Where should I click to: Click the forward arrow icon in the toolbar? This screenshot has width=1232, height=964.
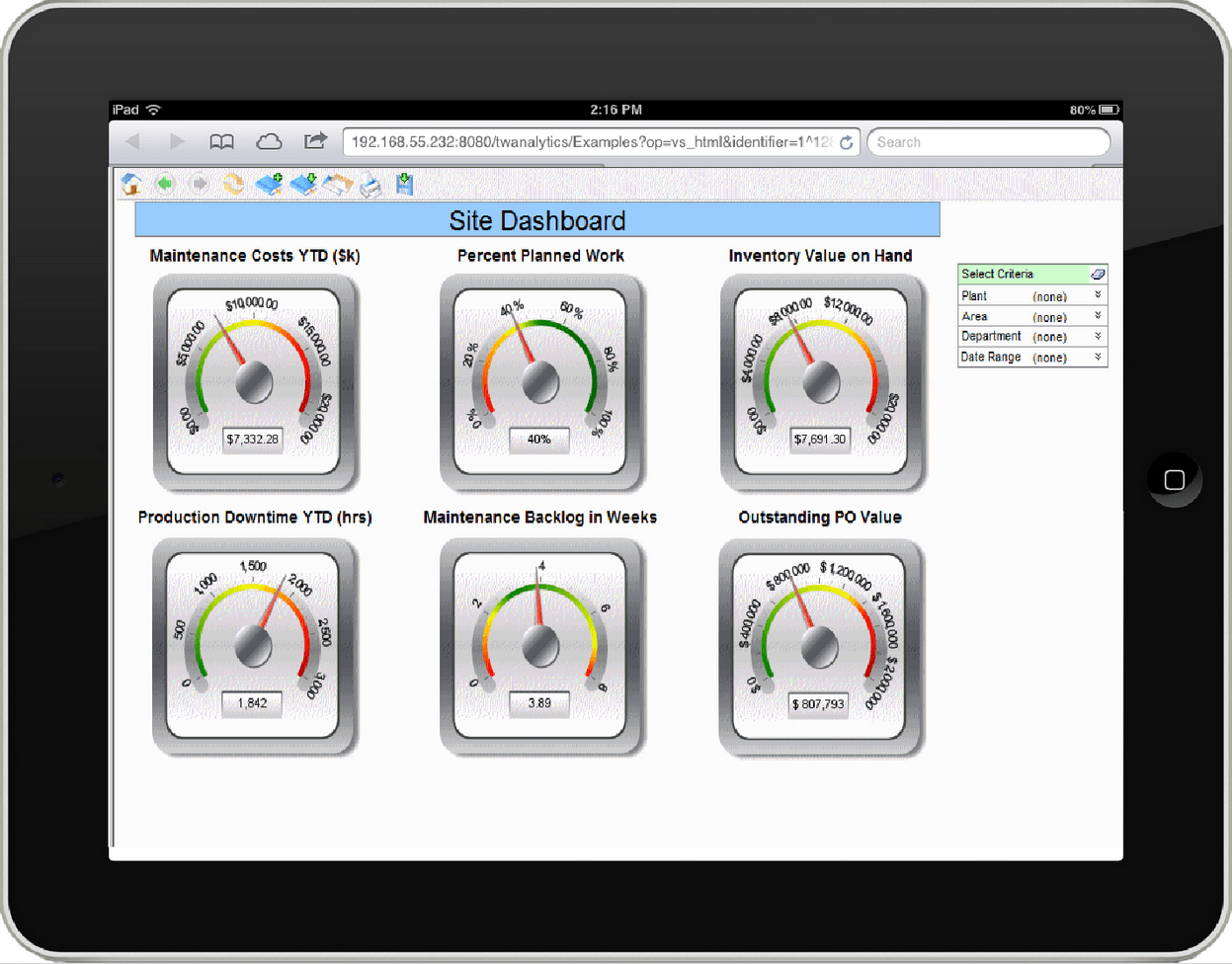(x=198, y=185)
